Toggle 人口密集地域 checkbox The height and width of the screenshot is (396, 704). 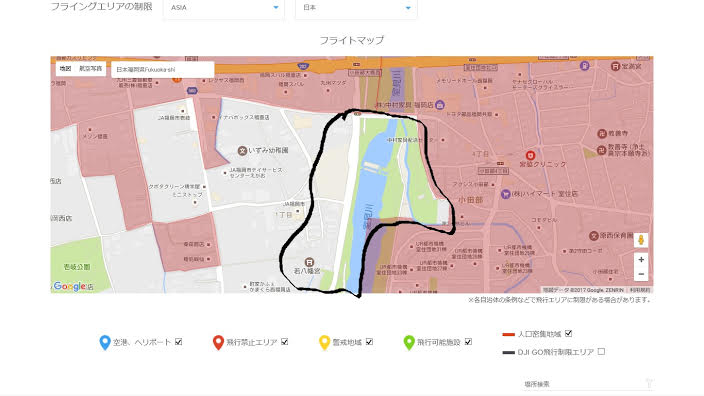(x=568, y=333)
